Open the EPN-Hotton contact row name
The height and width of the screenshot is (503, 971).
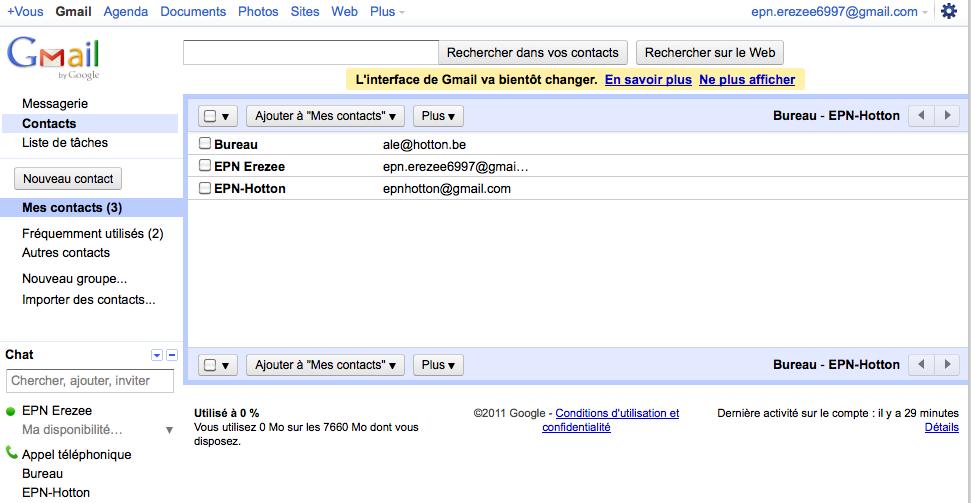[x=250, y=188]
